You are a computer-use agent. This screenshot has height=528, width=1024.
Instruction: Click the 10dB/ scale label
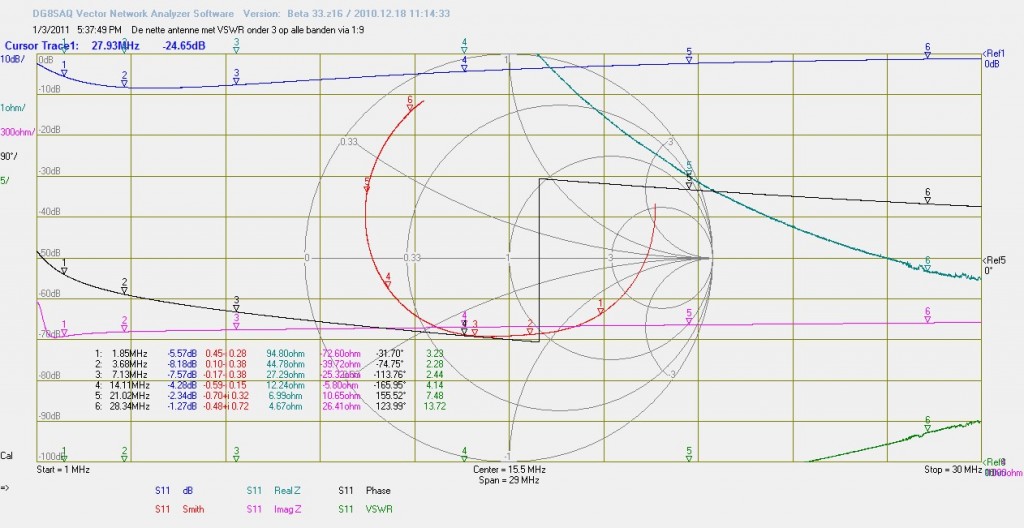13,59
